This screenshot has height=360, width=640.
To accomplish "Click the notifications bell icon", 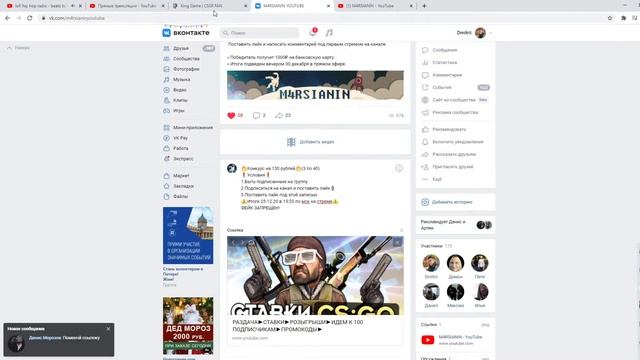I will (313, 32).
